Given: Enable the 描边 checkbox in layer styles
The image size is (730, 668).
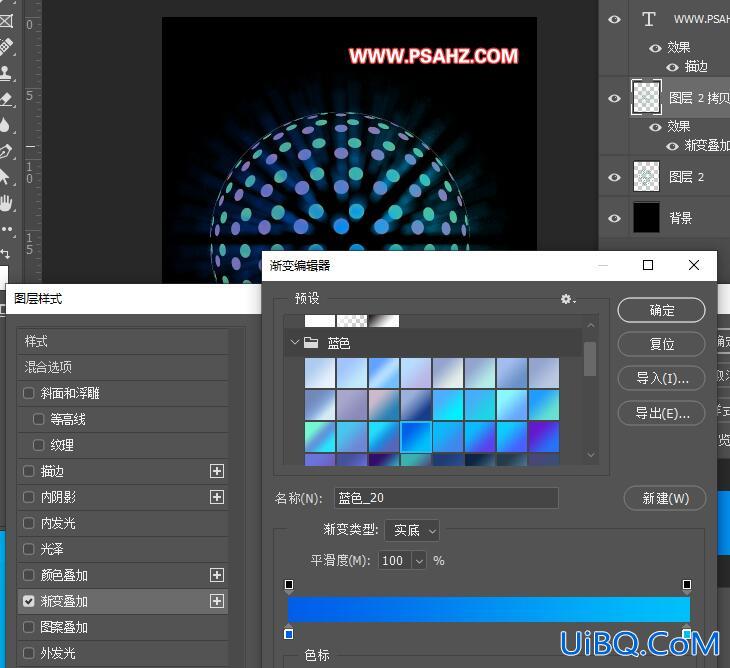Looking at the screenshot, I should (x=28, y=471).
